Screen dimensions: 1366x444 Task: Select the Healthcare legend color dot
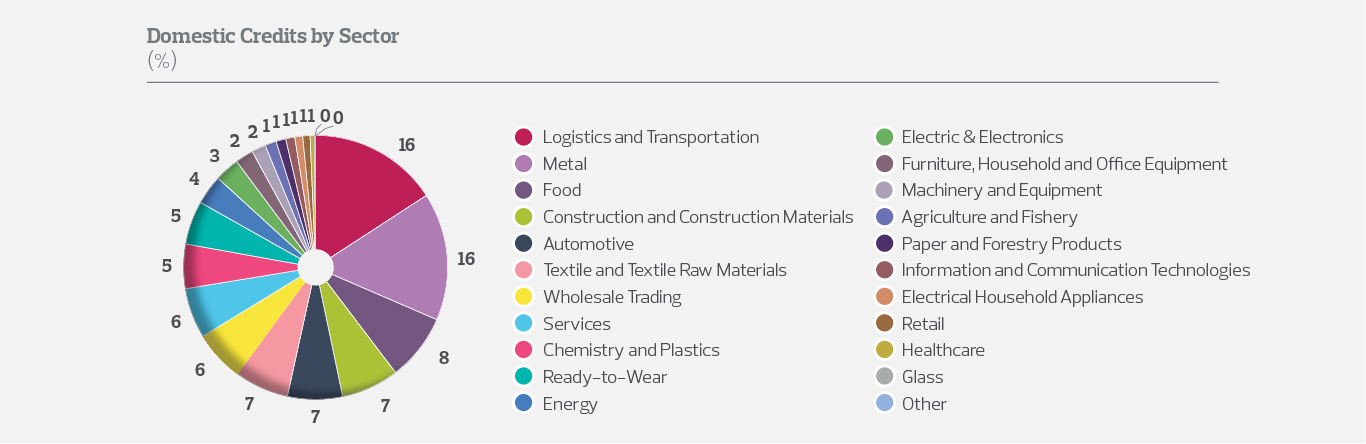pos(884,350)
